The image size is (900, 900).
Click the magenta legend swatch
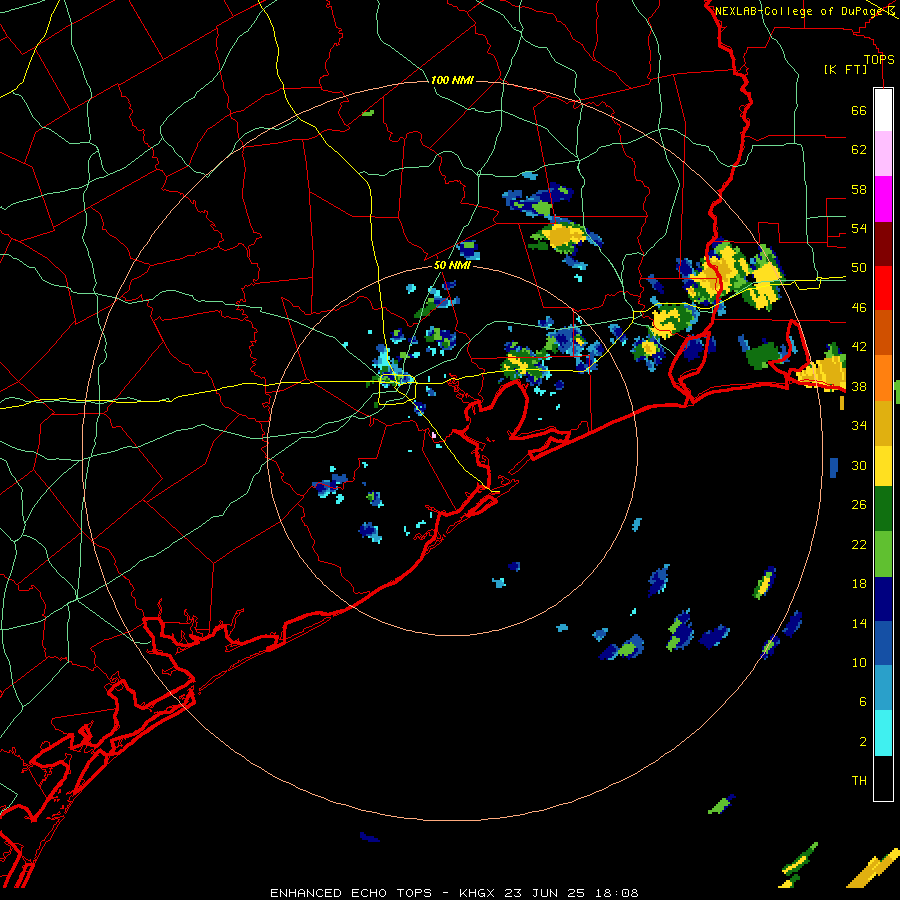coord(883,199)
